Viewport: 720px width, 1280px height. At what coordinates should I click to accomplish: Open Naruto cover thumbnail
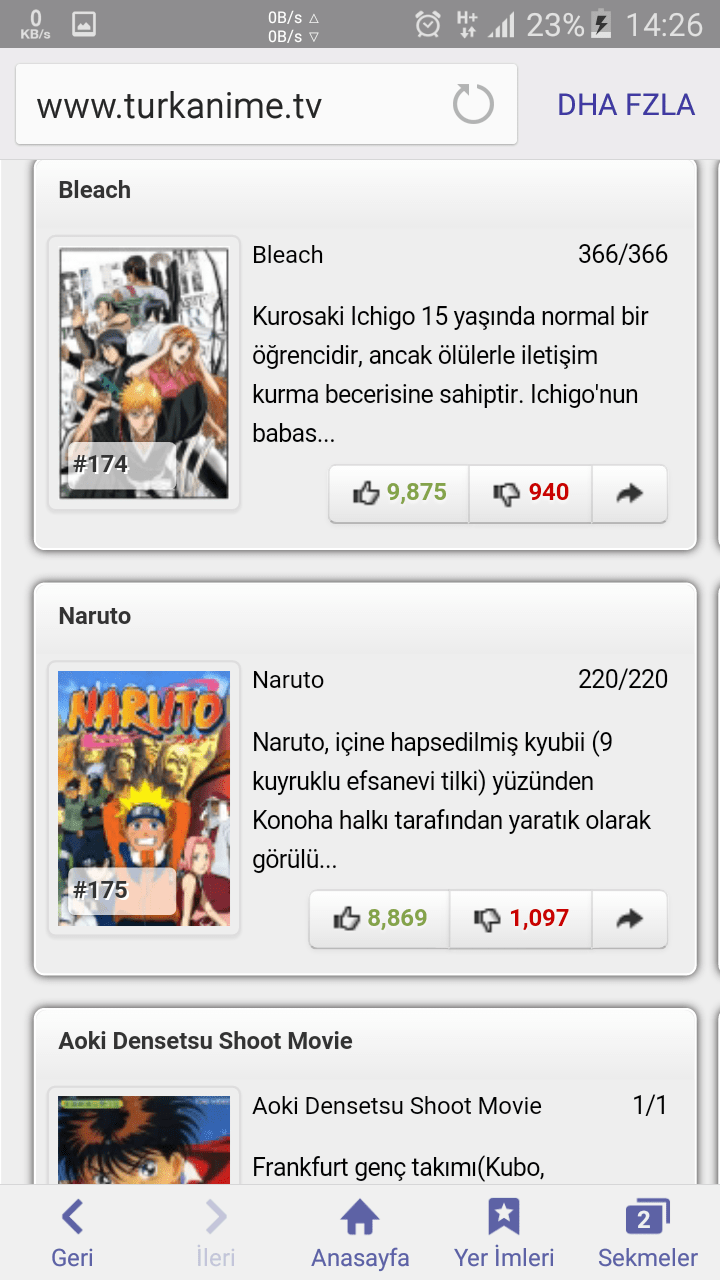coord(144,798)
